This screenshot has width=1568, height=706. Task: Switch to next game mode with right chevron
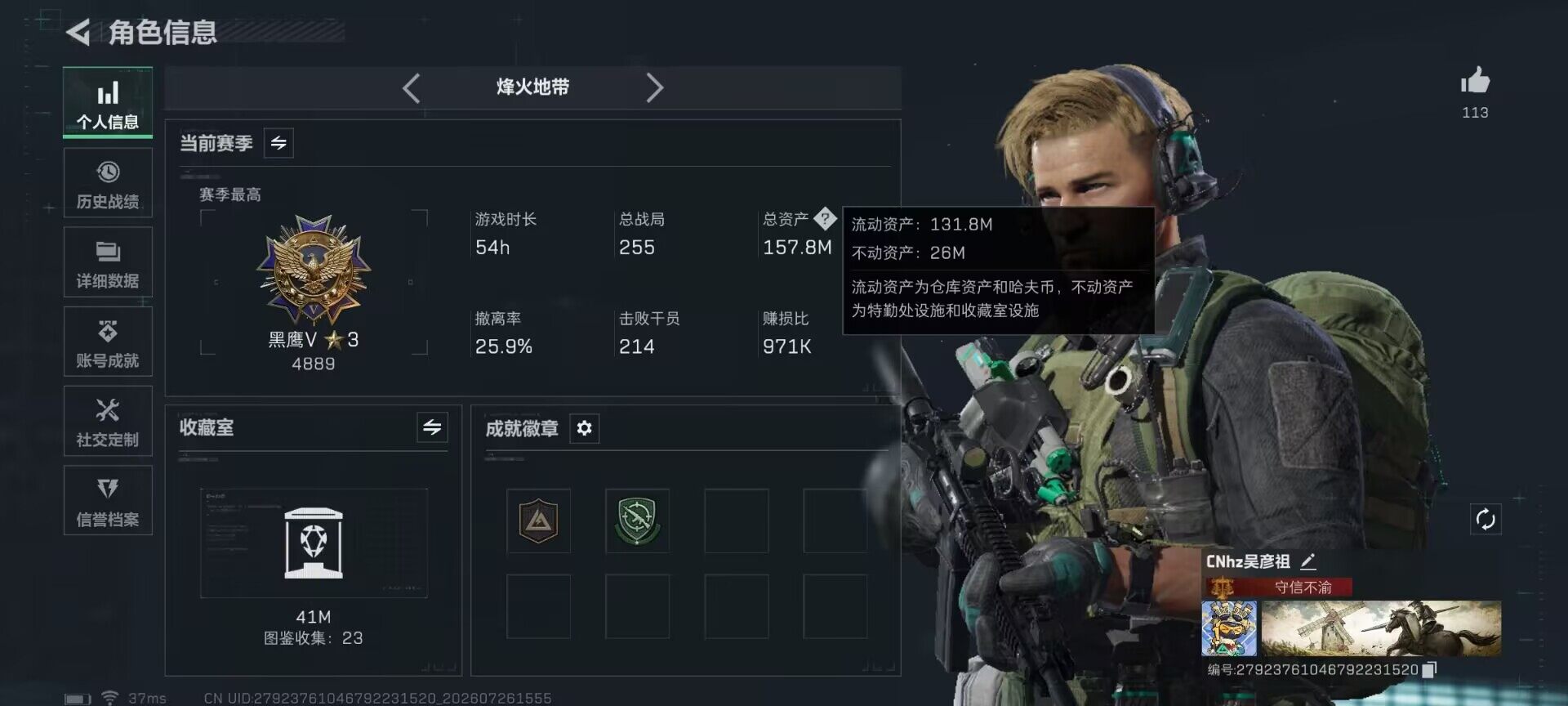coord(654,87)
